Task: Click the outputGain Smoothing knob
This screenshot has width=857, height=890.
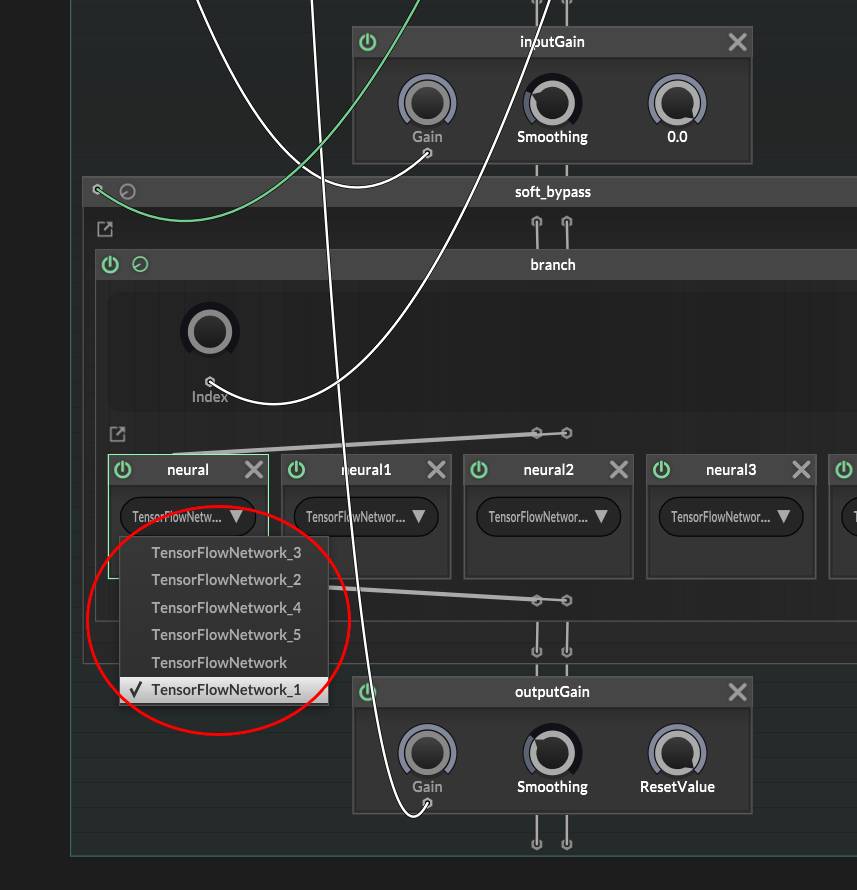Action: [552, 752]
